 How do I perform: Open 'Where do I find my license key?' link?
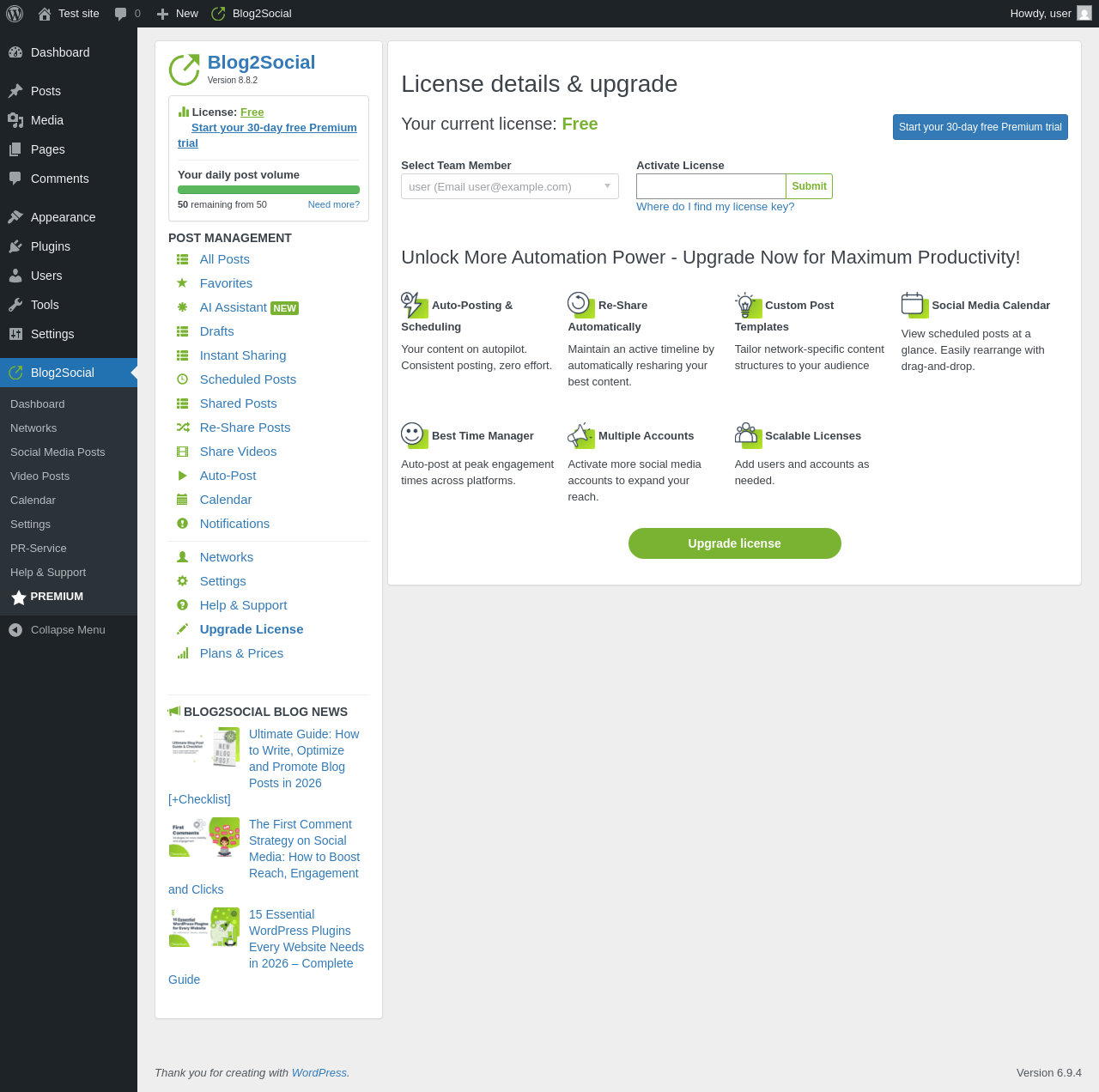pos(715,207)
